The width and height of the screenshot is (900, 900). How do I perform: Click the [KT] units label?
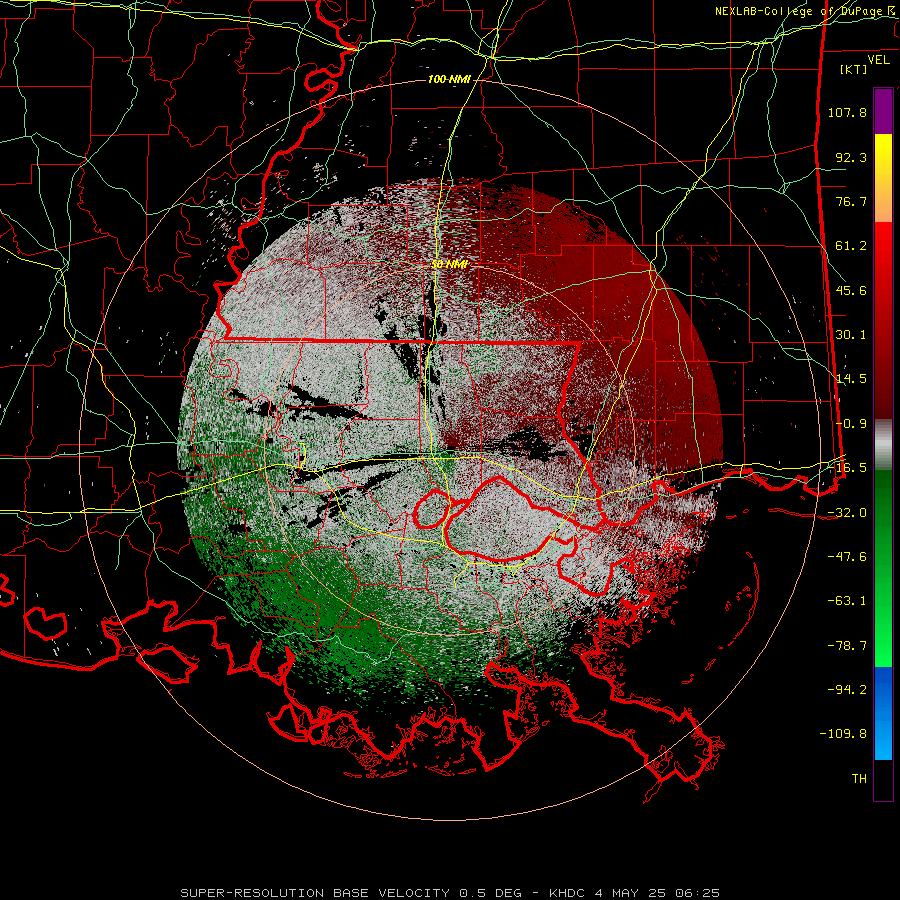pyautogui.click(x=853, y=69)
